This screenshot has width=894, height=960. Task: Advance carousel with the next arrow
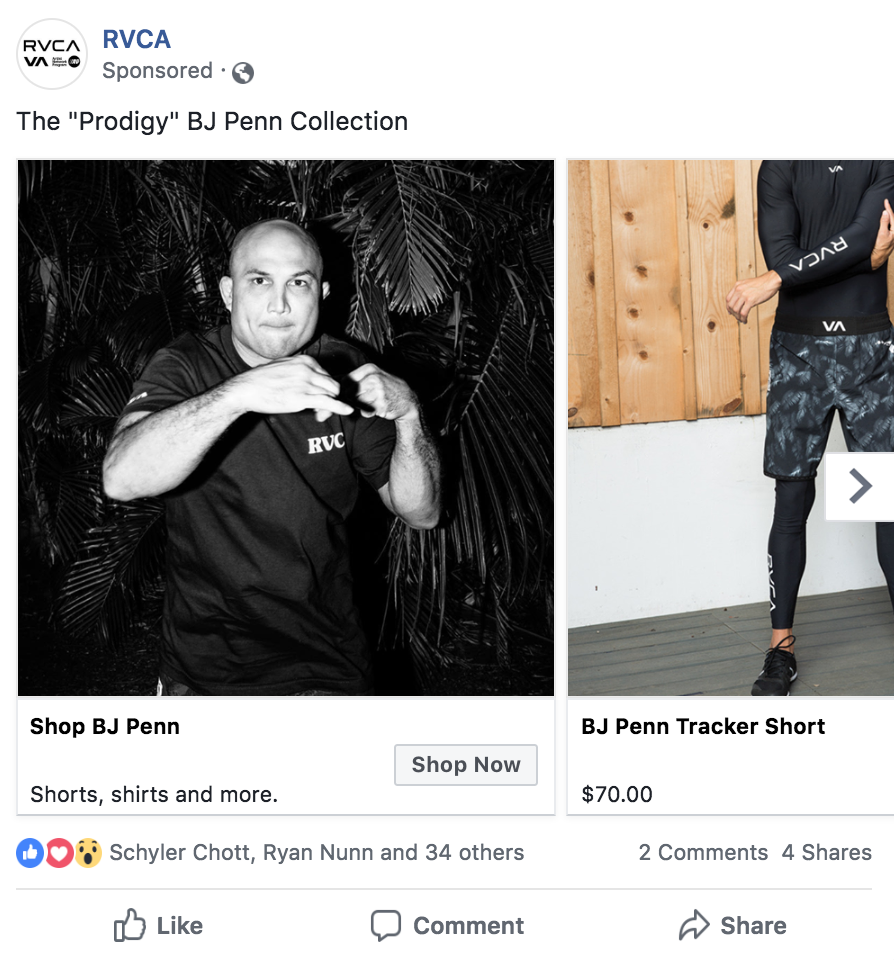[x=859, y=487]
